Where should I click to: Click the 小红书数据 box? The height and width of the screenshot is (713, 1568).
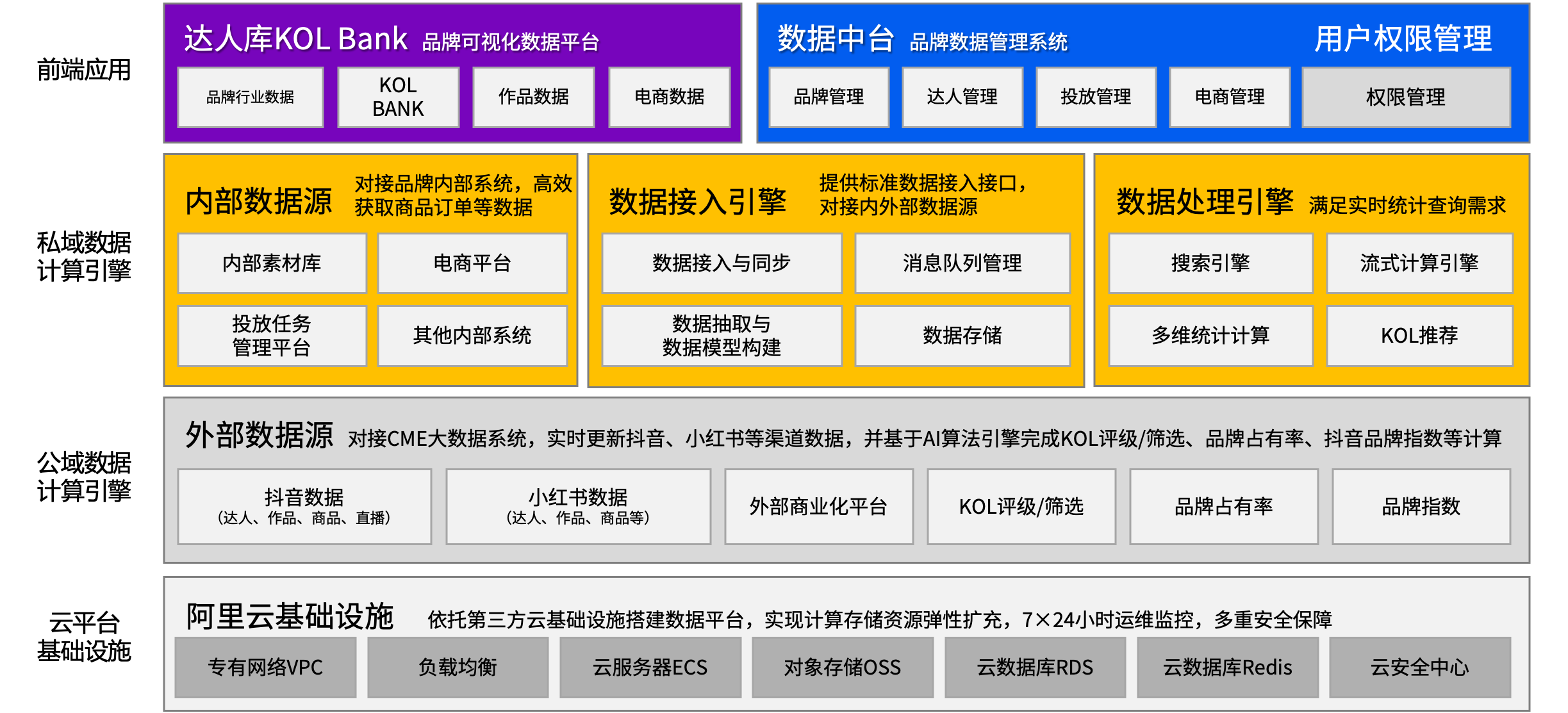pyautogui.click(x=578, y=506)
